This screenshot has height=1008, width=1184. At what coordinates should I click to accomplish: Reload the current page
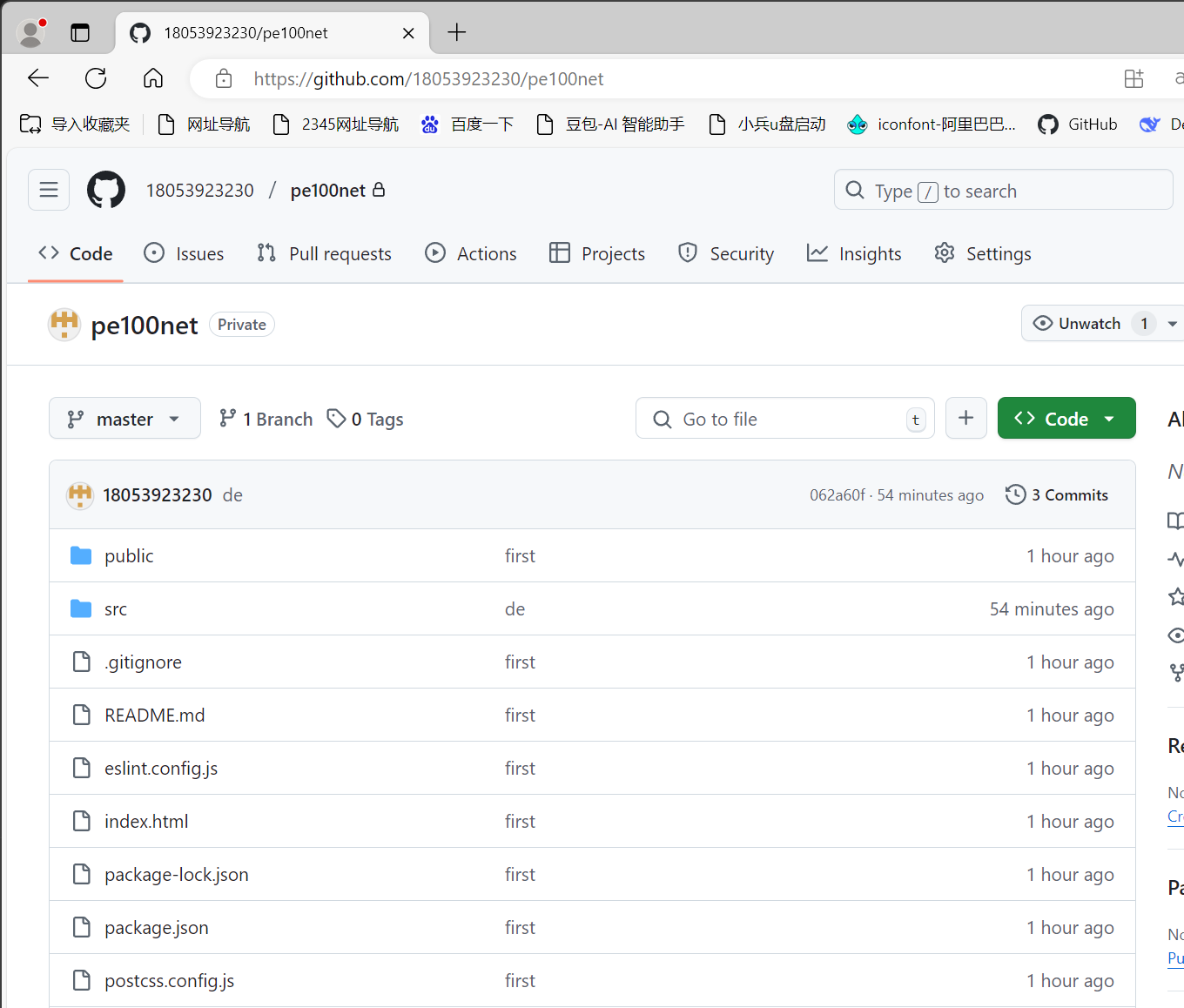coord(96,78)
